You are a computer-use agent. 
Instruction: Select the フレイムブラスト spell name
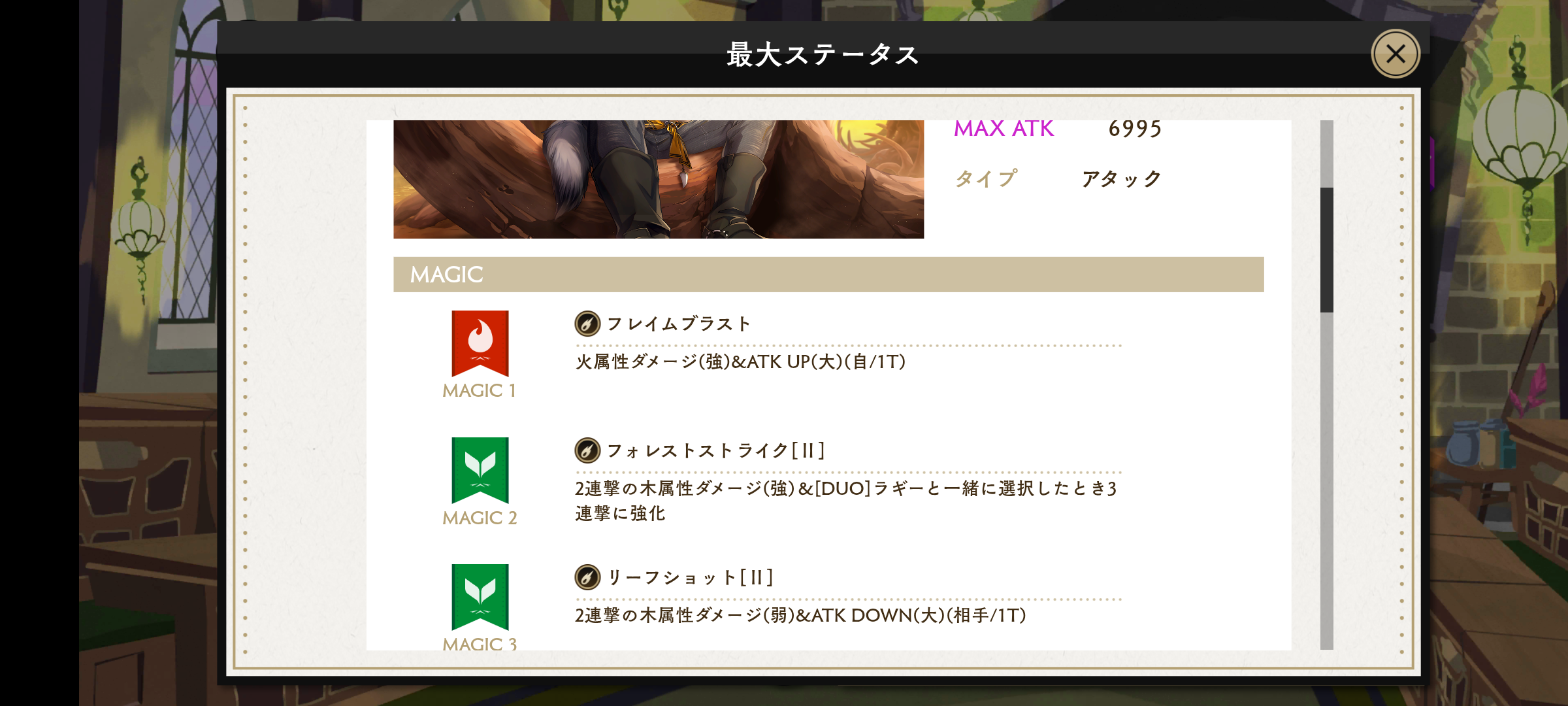click(679, 324)
